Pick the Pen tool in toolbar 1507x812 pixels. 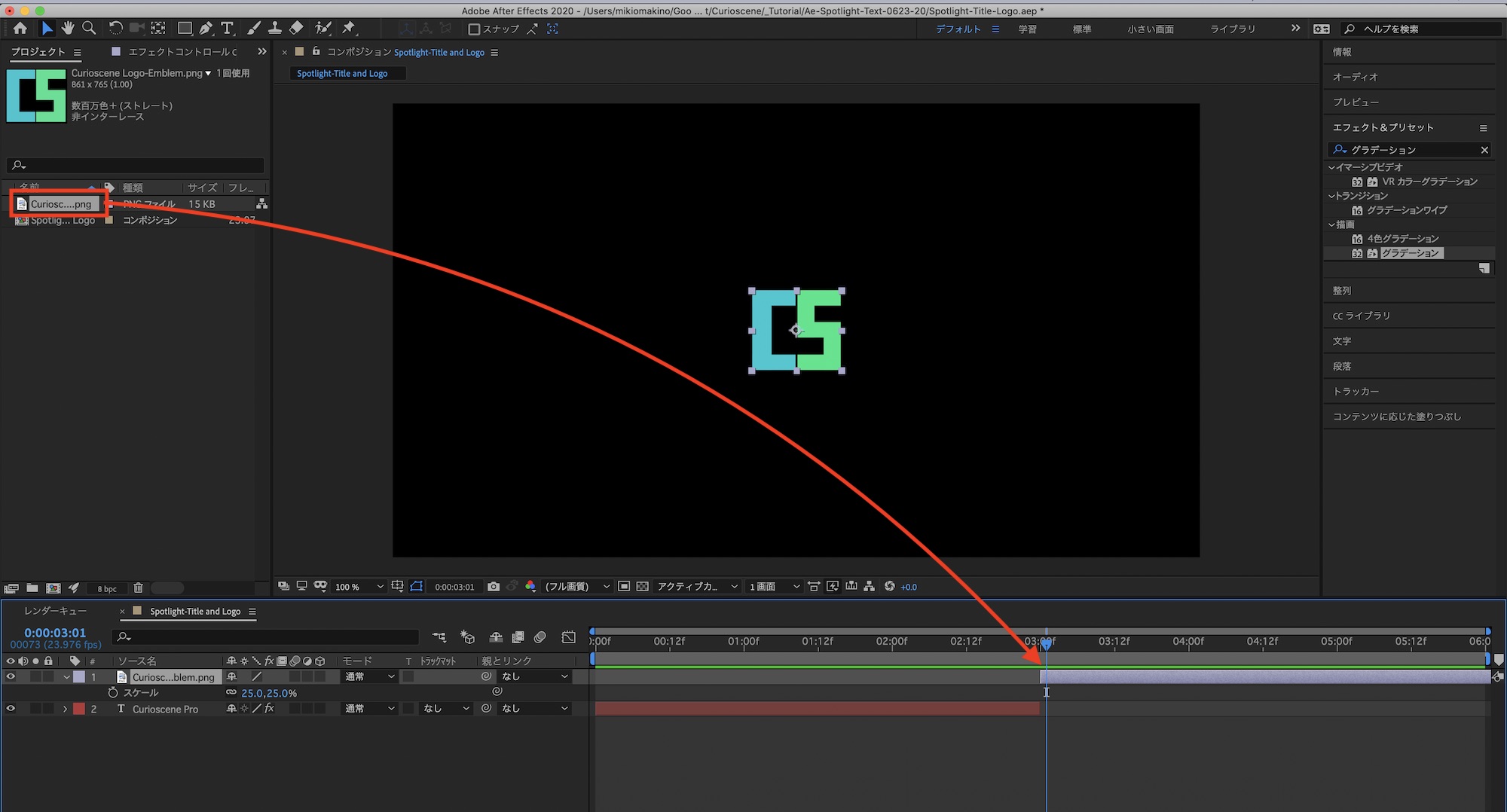click(206, 29)
